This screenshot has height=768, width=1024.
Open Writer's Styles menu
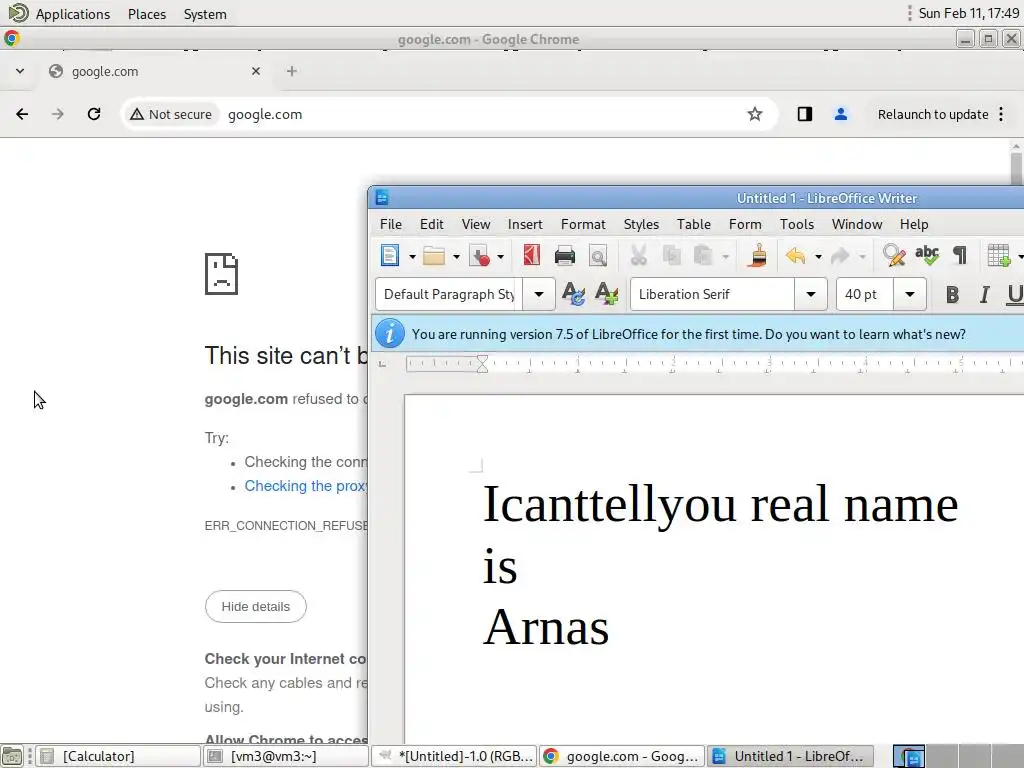pyautogui.click(x=641, y=224)
